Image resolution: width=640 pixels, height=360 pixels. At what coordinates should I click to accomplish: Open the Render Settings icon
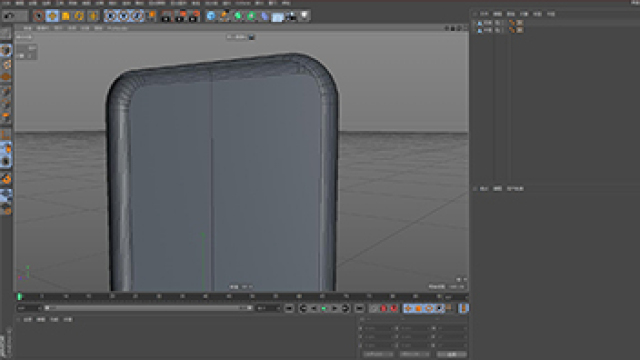[194, 16]
